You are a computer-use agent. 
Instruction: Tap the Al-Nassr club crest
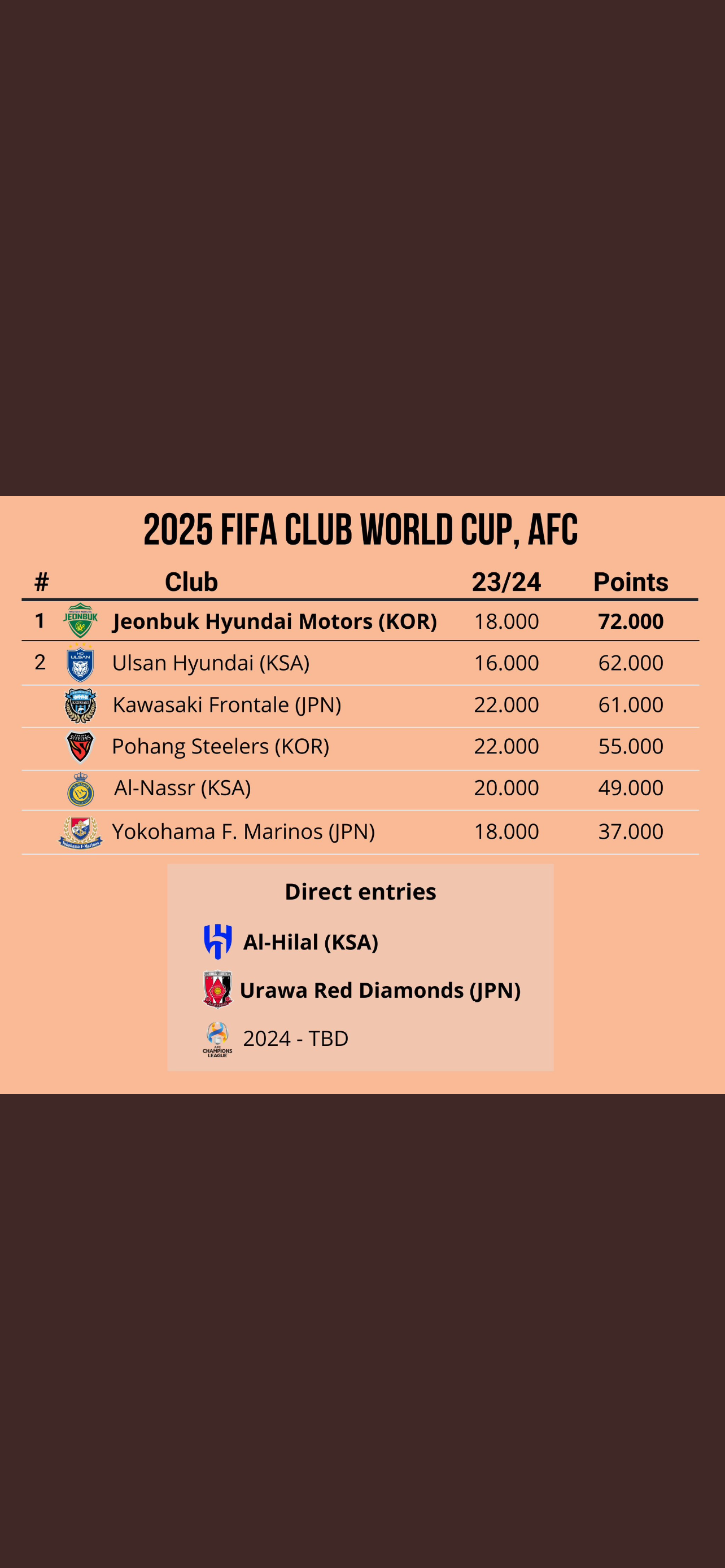(80, 790)
